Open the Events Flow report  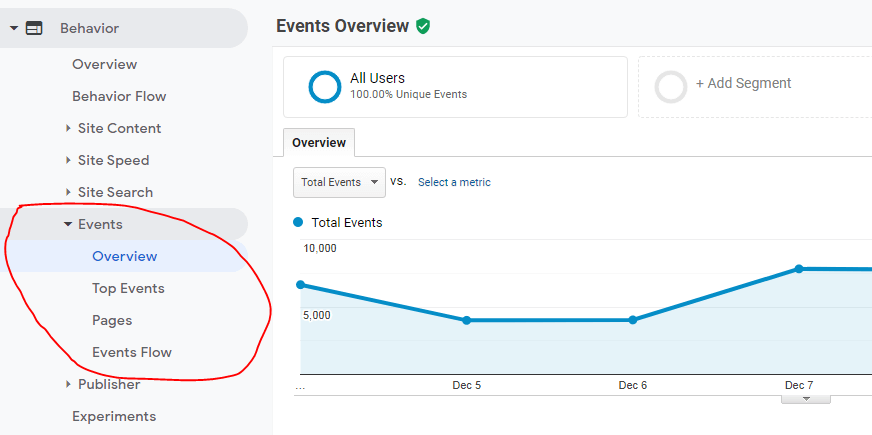click(x=131, y=352)
